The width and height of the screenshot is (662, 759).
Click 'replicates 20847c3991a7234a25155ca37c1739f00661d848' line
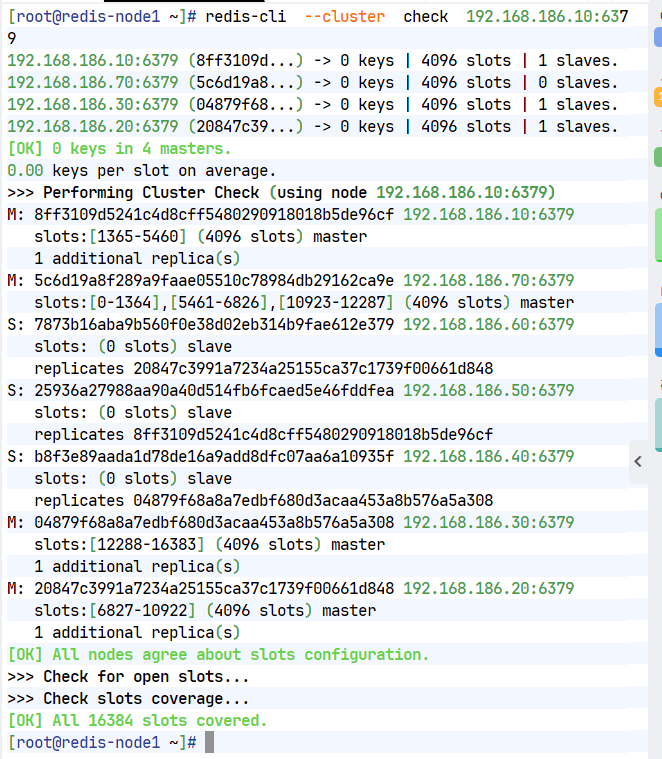pos(263,369)
